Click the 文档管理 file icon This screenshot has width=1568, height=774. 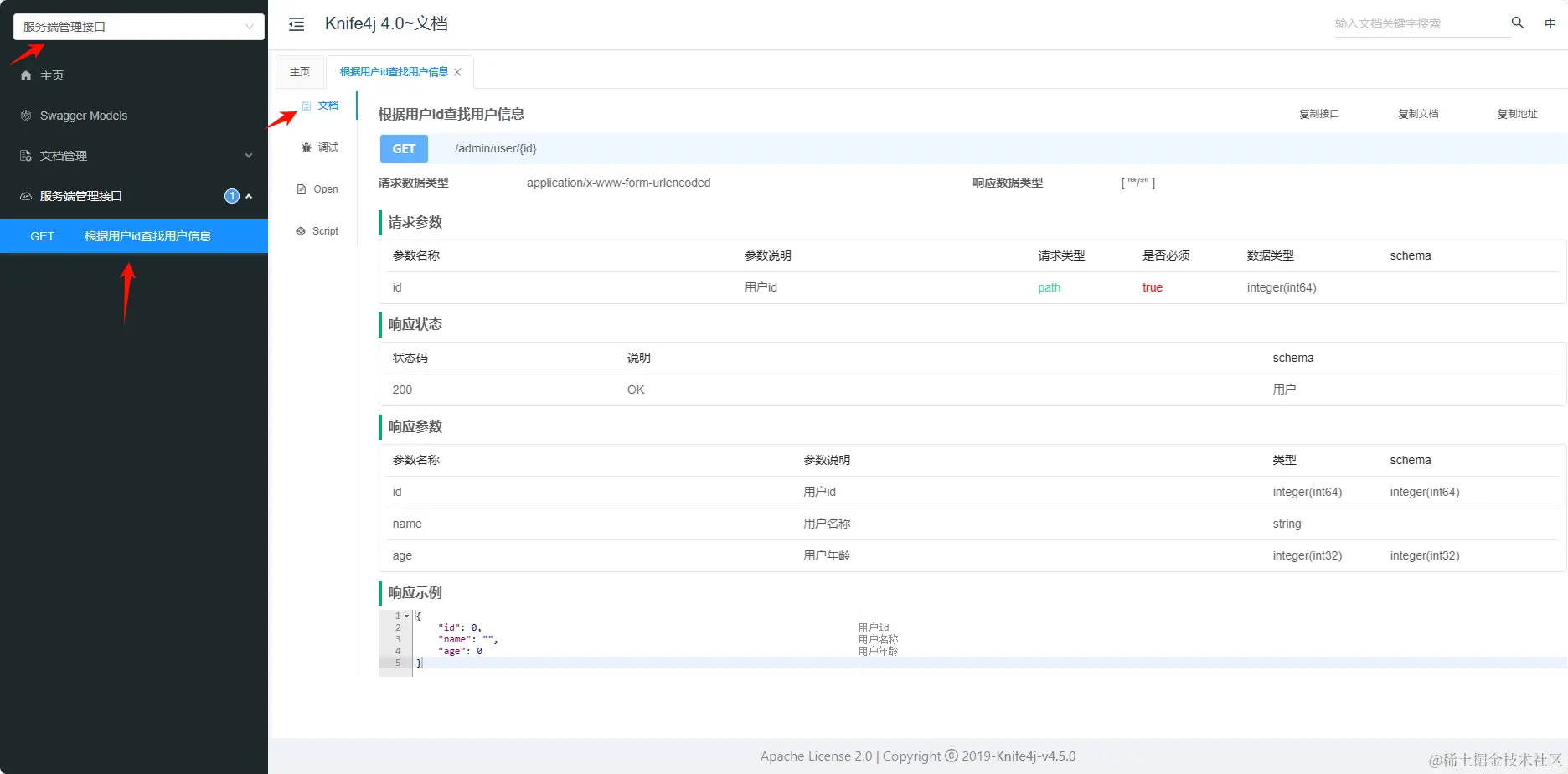pos(26,156)
